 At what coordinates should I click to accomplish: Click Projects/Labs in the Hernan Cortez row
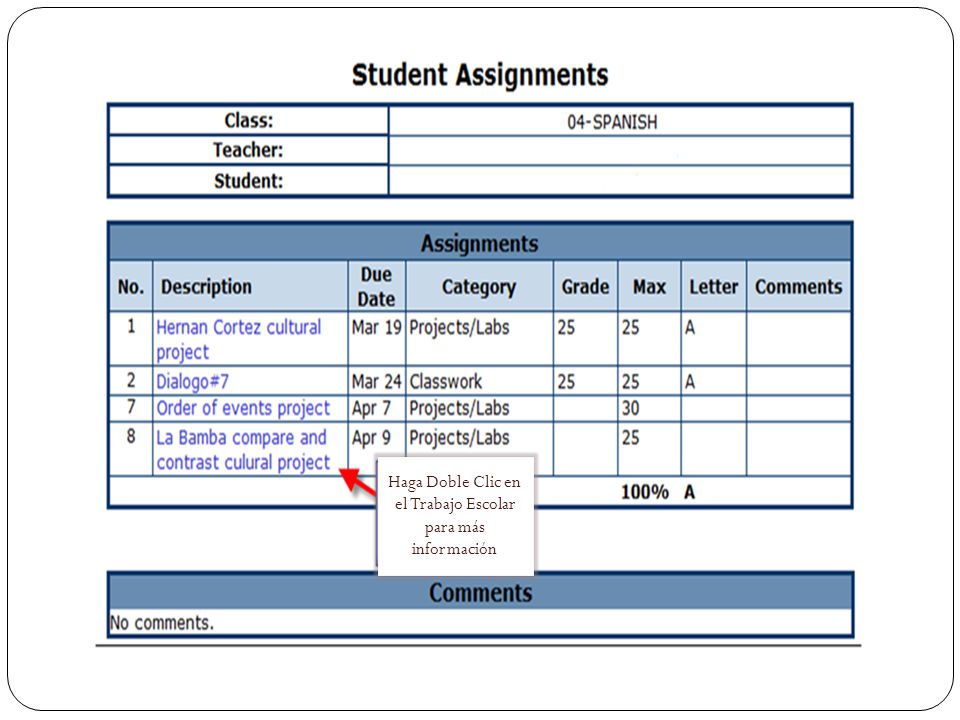coord(459,328)
